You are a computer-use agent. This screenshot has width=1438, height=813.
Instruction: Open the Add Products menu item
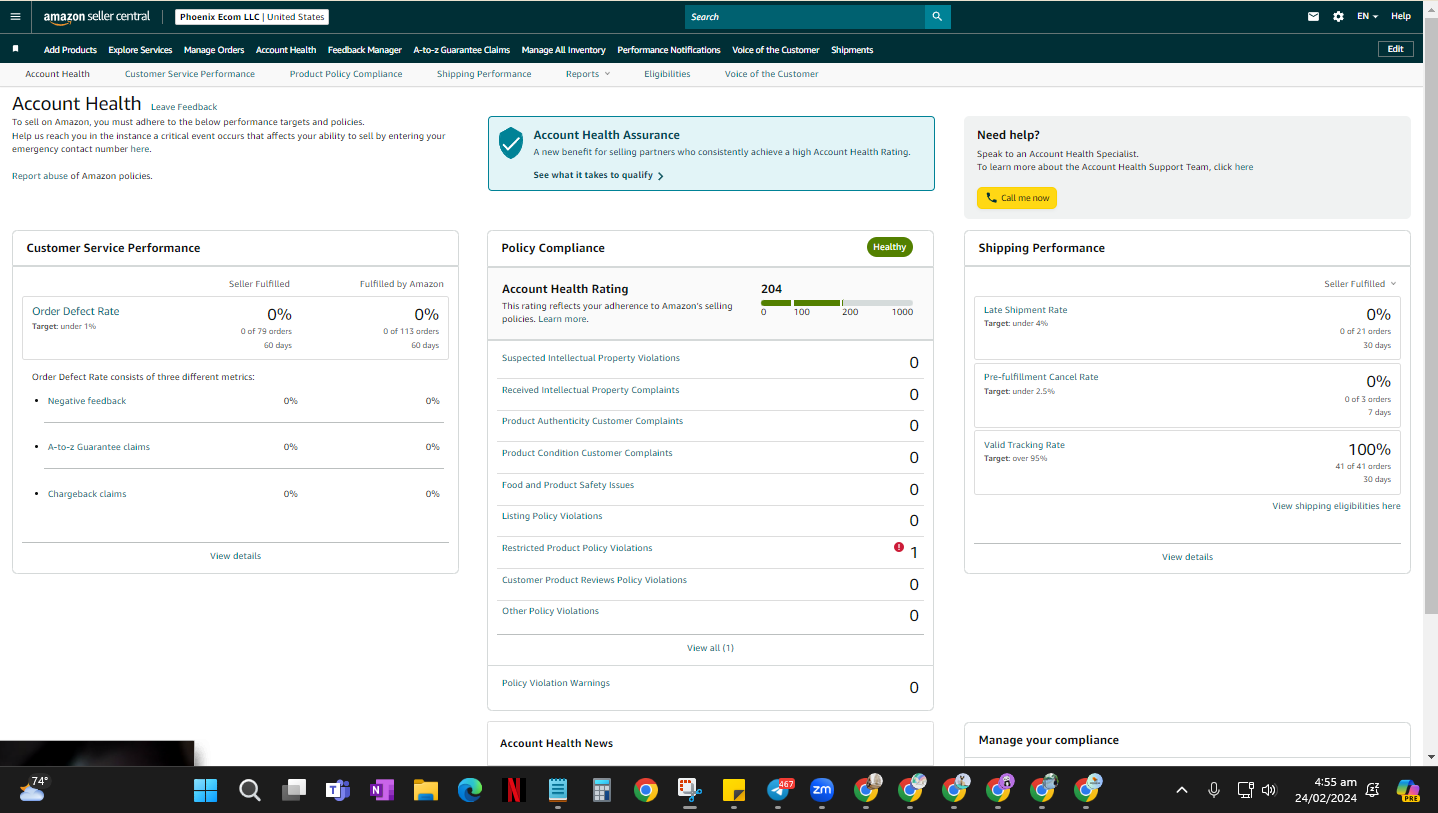(70, 50)
